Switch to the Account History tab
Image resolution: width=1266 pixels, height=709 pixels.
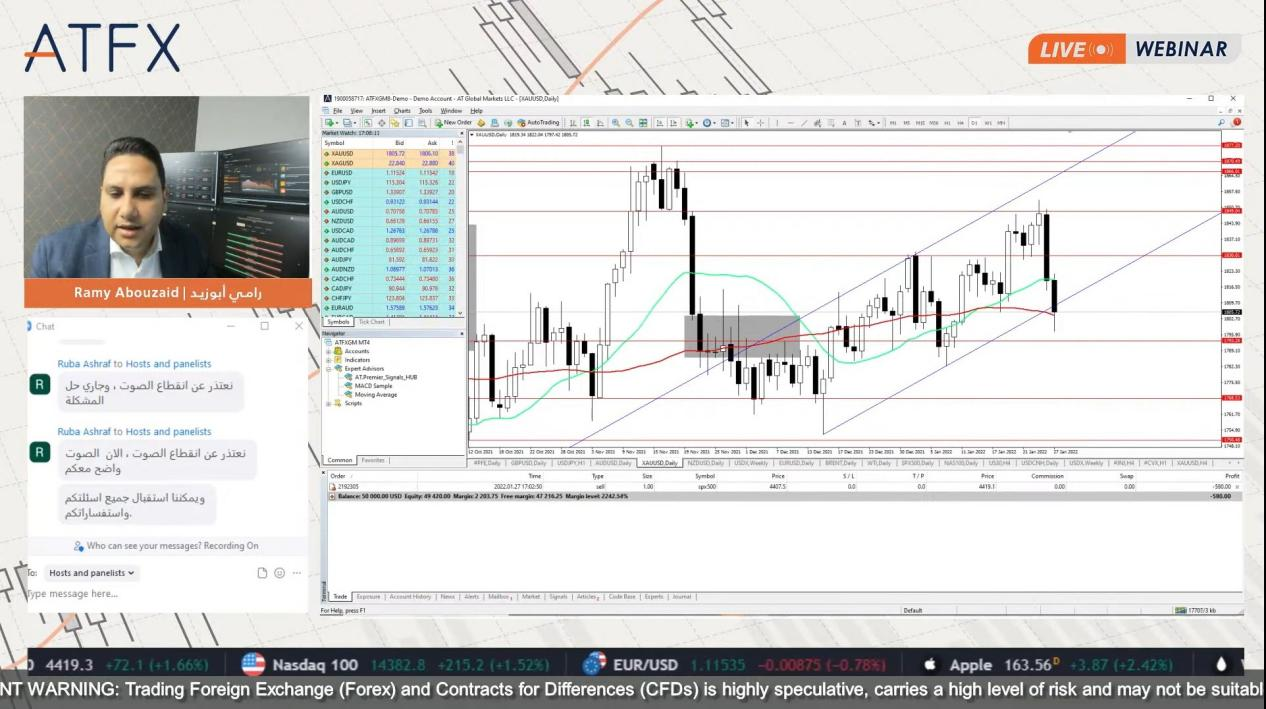tap(410, 596)
